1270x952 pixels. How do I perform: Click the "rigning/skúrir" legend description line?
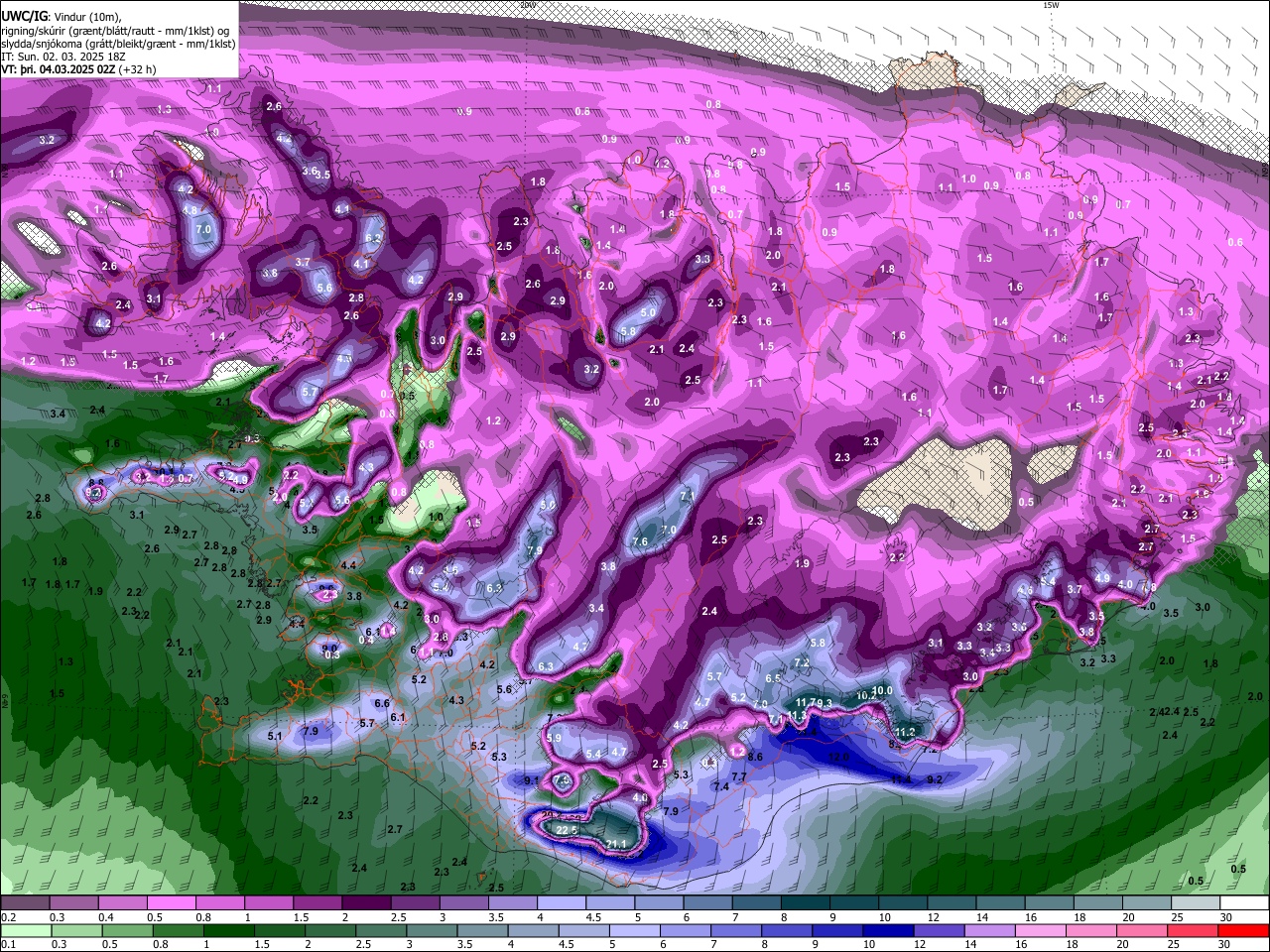117,31
